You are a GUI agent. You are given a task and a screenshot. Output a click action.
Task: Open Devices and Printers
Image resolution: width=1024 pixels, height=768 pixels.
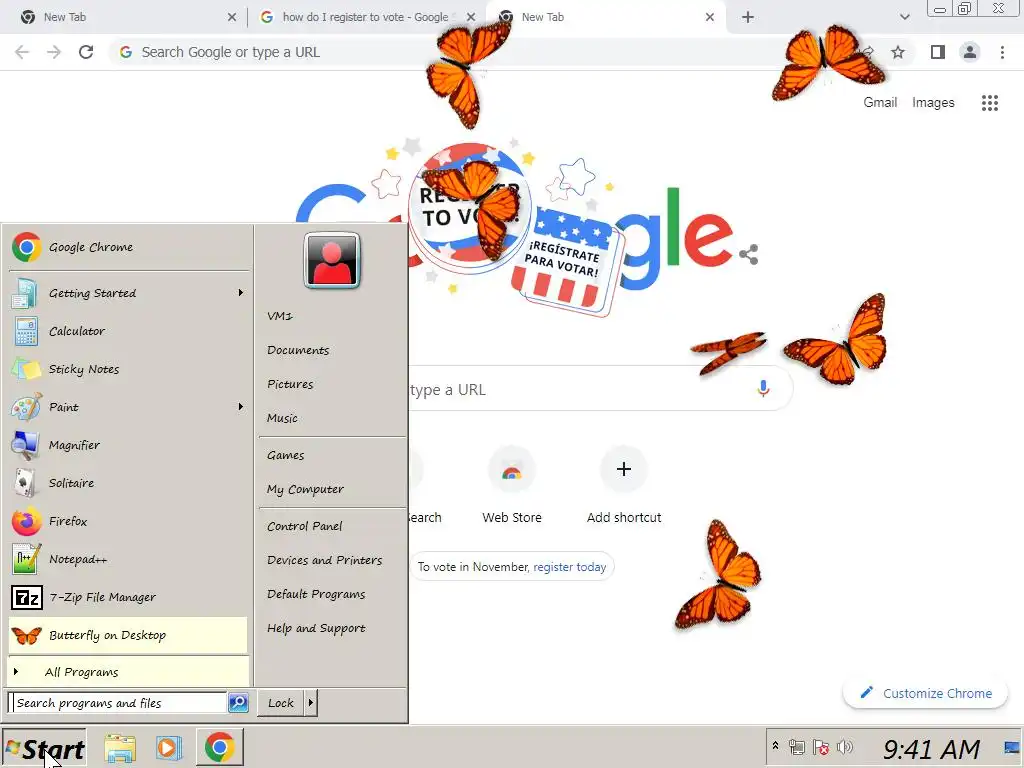[x=325, y=560]
